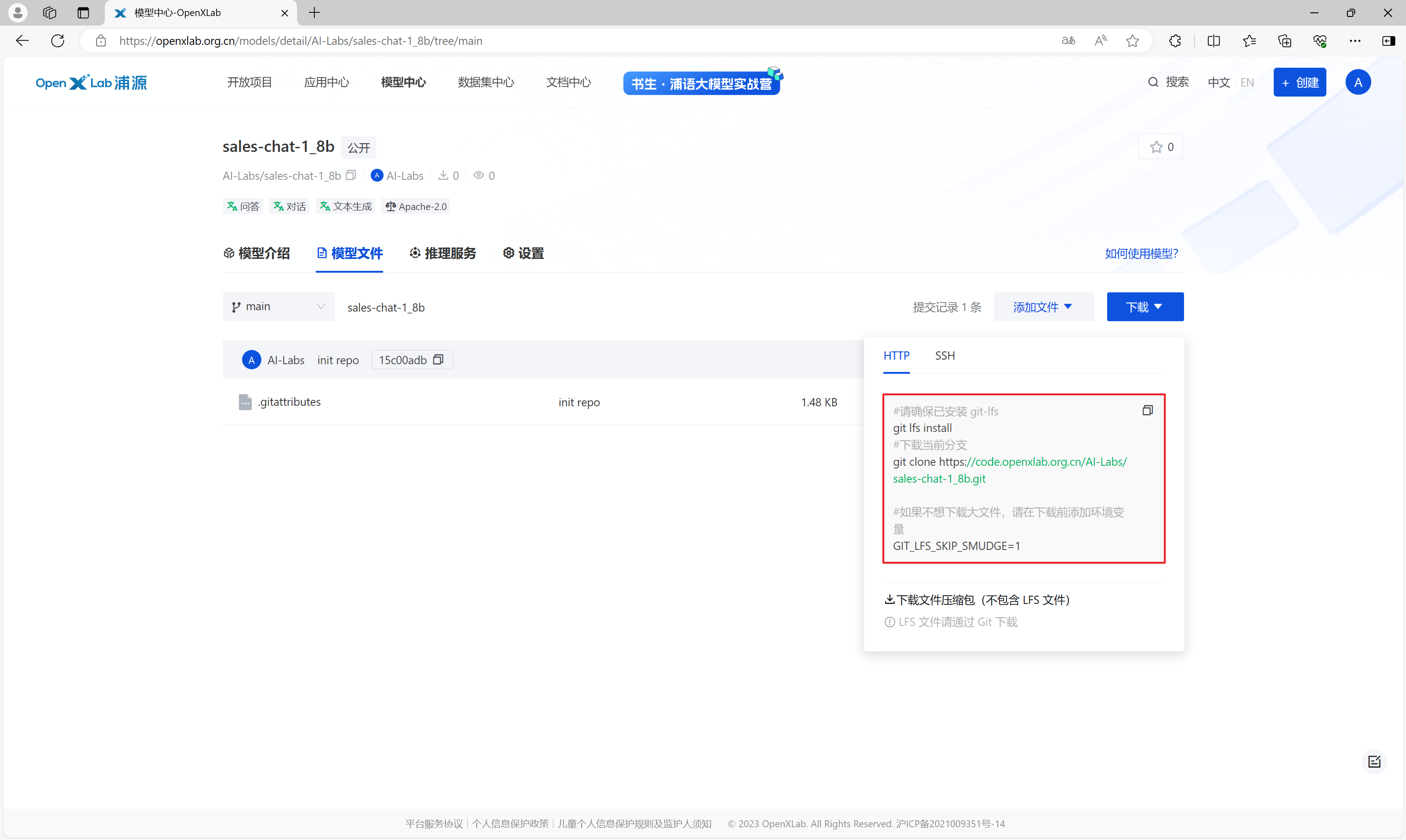Open browser extensions
Screen dimensions: 1406x840
1175,41
